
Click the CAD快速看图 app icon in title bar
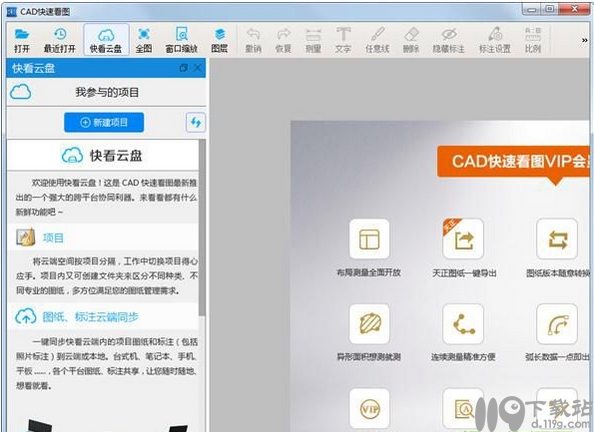pyautogui.click(x=12, y=12)
